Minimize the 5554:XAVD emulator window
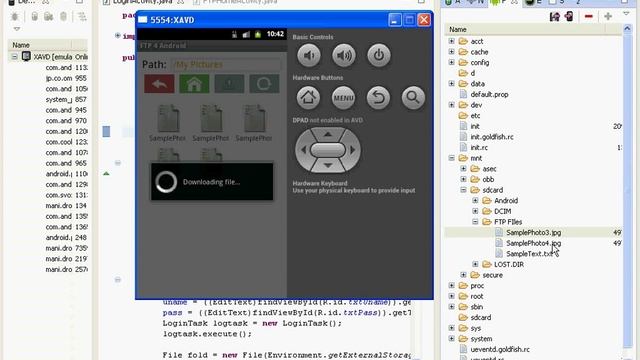Screen dimensions: 640x360 coord(395,20)
